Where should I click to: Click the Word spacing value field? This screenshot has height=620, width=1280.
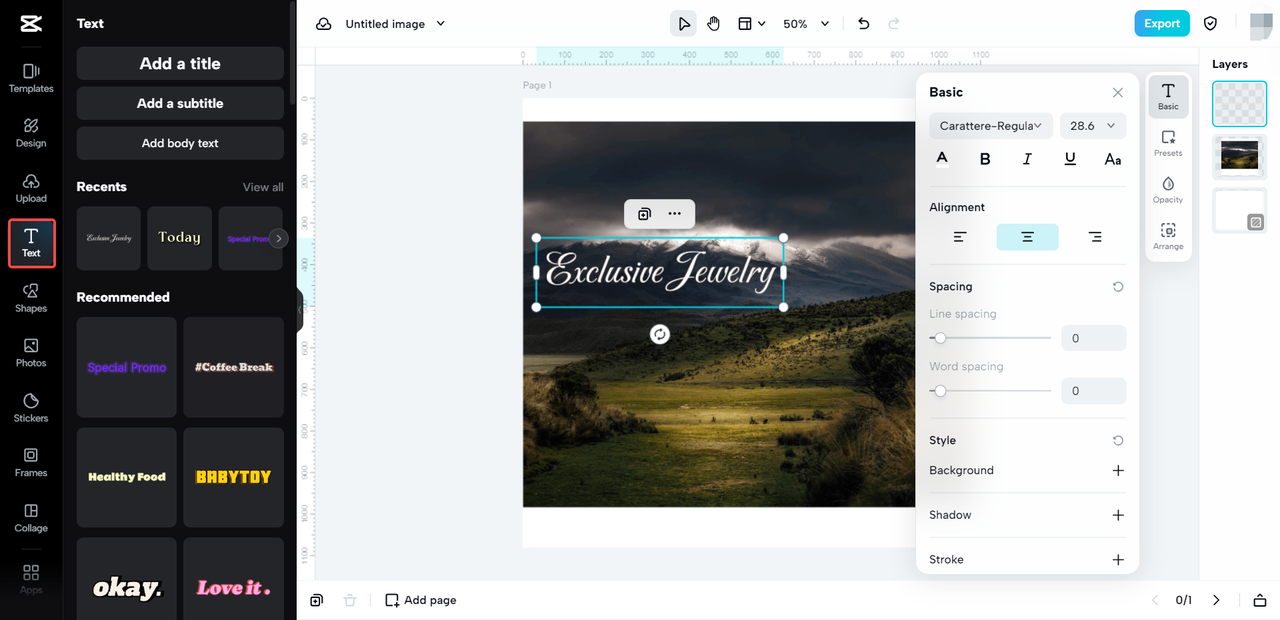coord(1094,391)
